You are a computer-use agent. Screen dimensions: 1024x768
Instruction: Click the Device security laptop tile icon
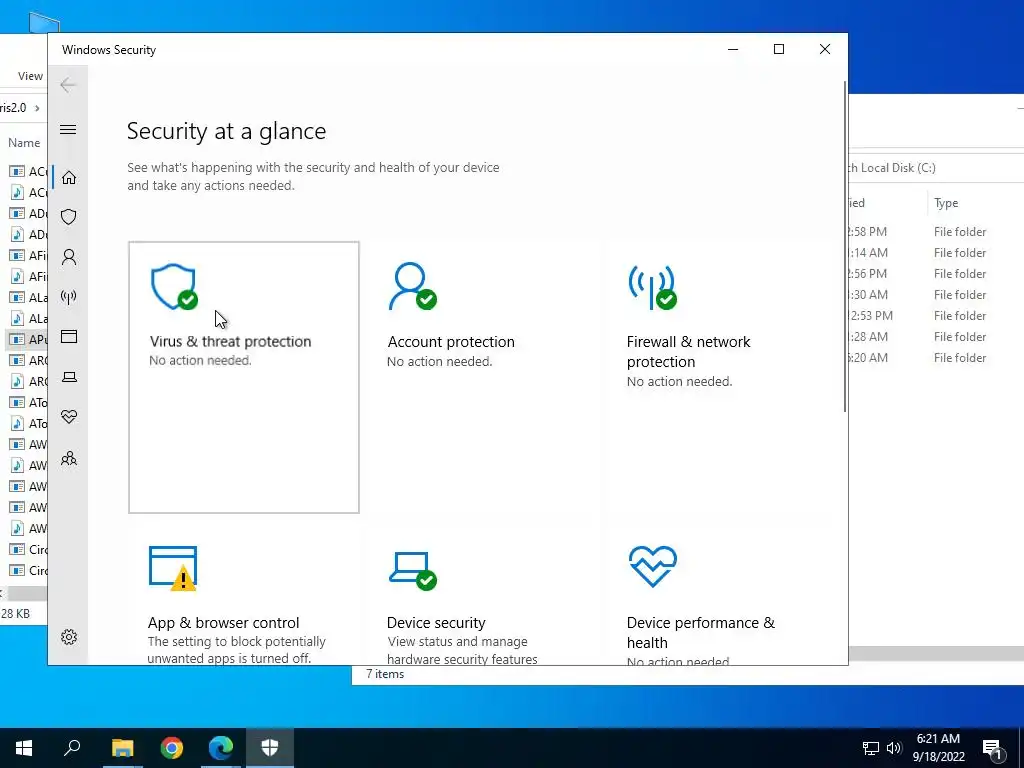413,570
